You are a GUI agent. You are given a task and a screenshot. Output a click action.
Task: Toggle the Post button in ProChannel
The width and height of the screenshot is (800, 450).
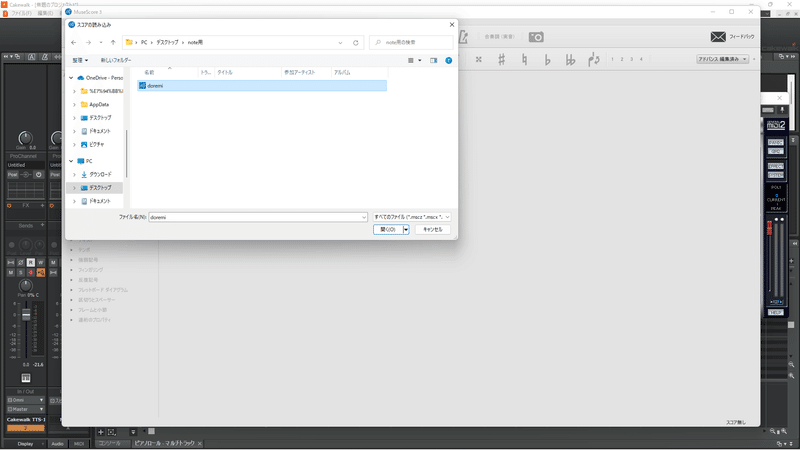12,174
